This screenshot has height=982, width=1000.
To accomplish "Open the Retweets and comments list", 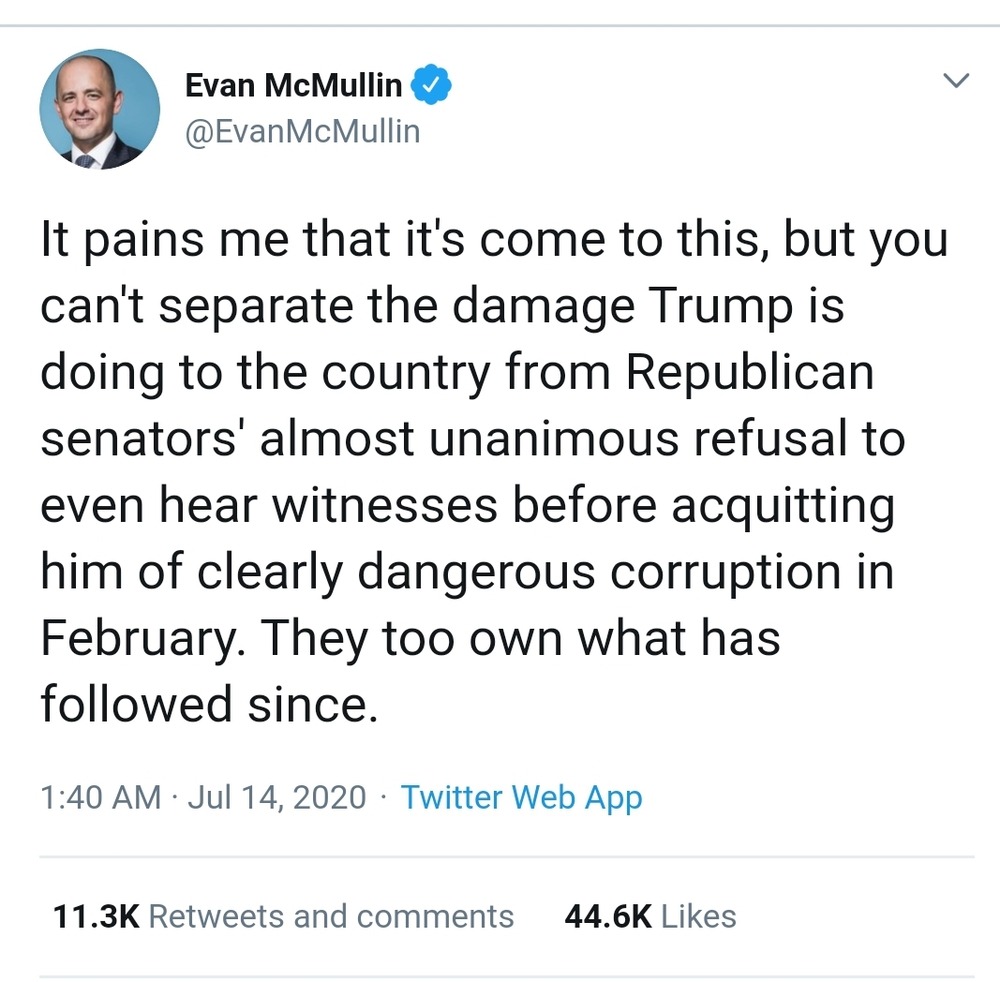I will point(331,917).
